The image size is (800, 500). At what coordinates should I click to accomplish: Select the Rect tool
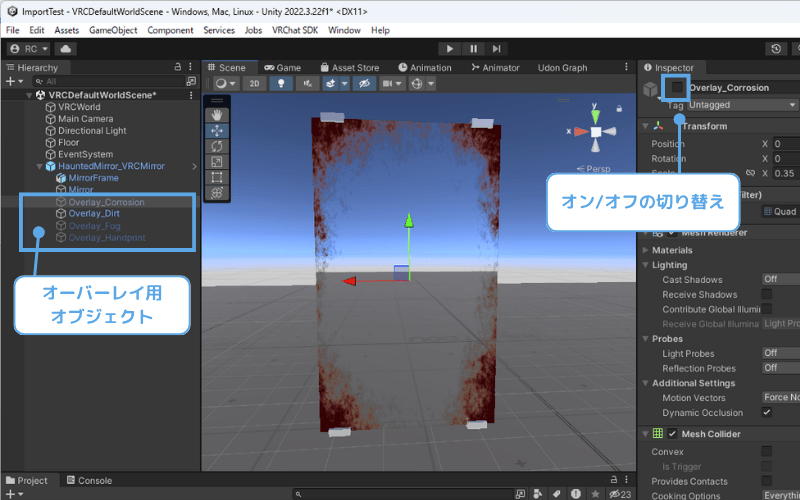tap(217, 177)
